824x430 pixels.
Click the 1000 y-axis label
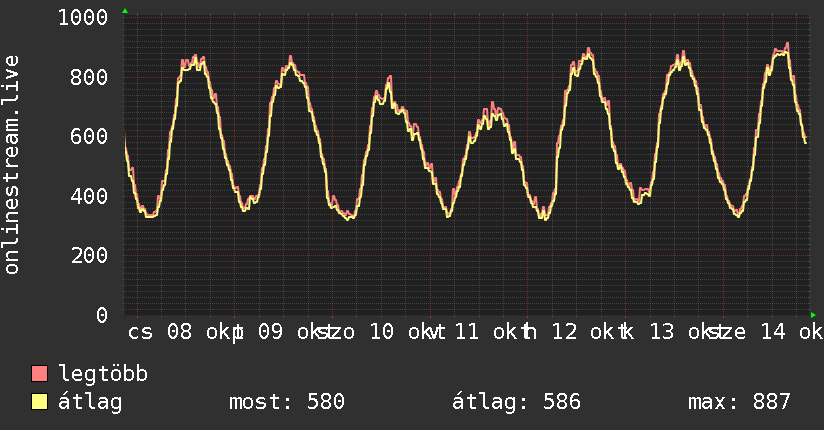[83, 18]
